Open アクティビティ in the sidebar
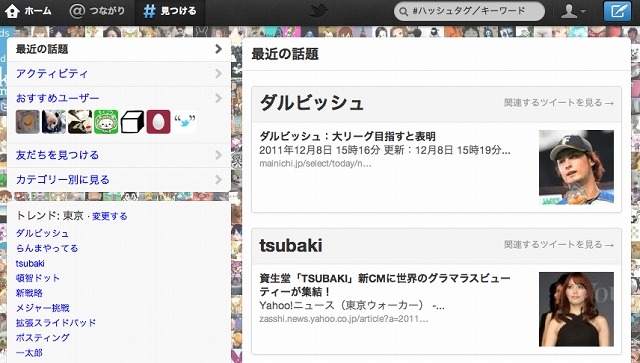 tap(119, 74)
